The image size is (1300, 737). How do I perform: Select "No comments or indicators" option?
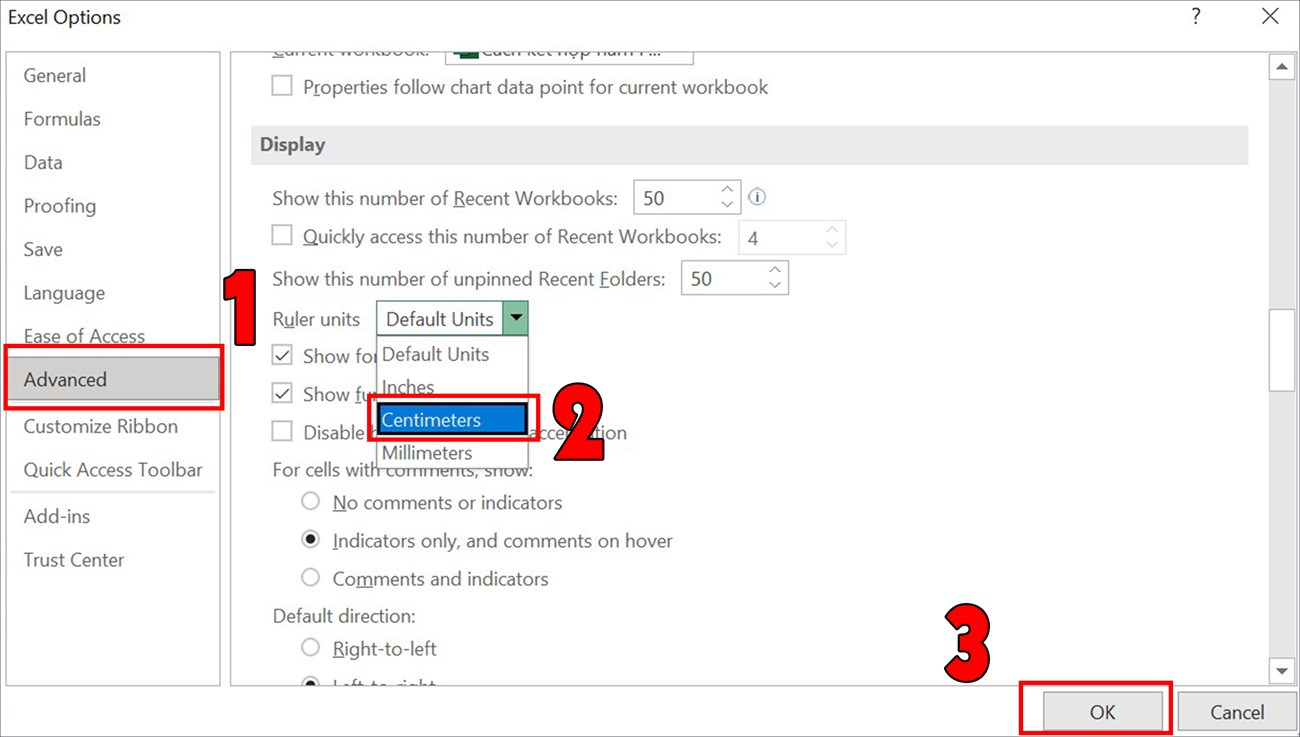tap(311, 501)
